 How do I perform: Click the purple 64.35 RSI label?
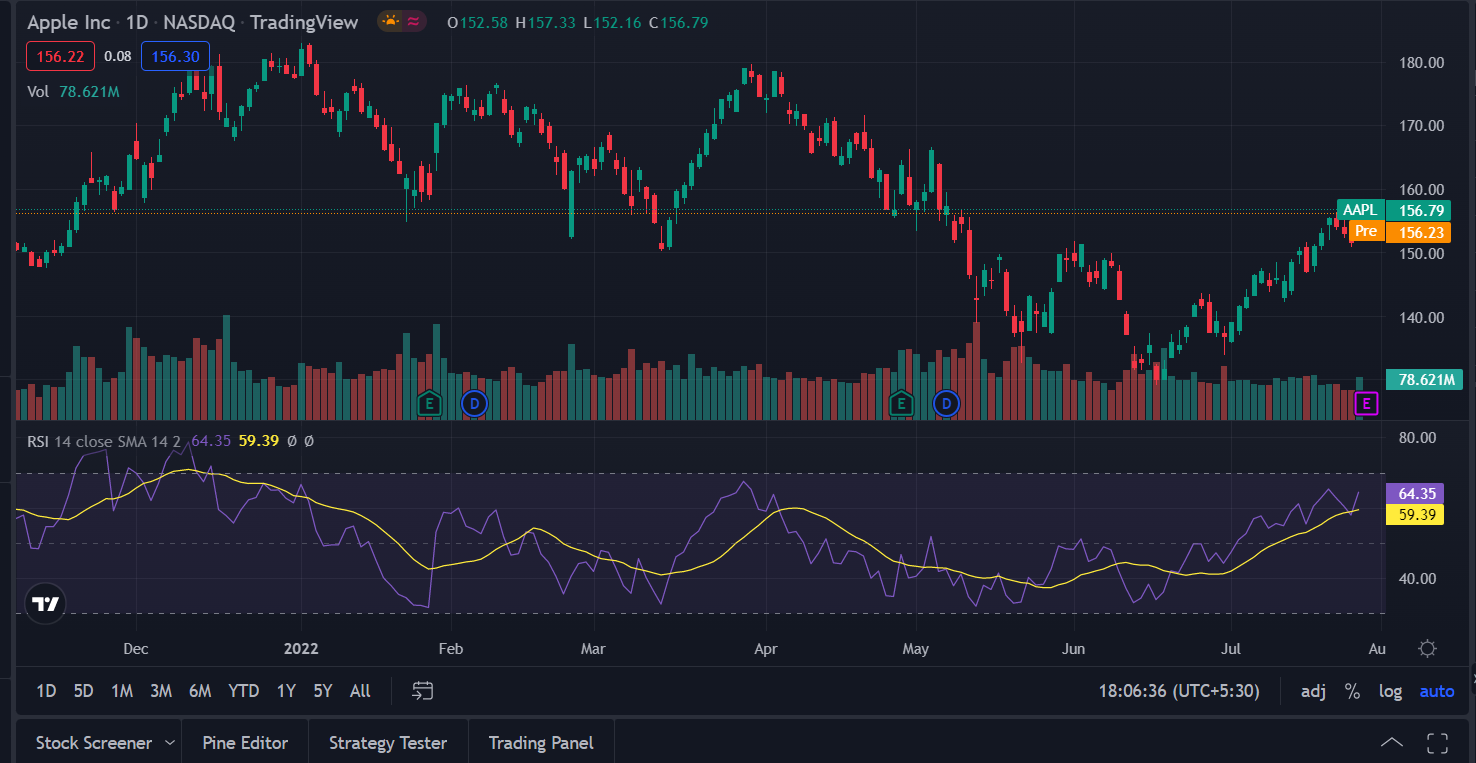(x=1415, y=493)
